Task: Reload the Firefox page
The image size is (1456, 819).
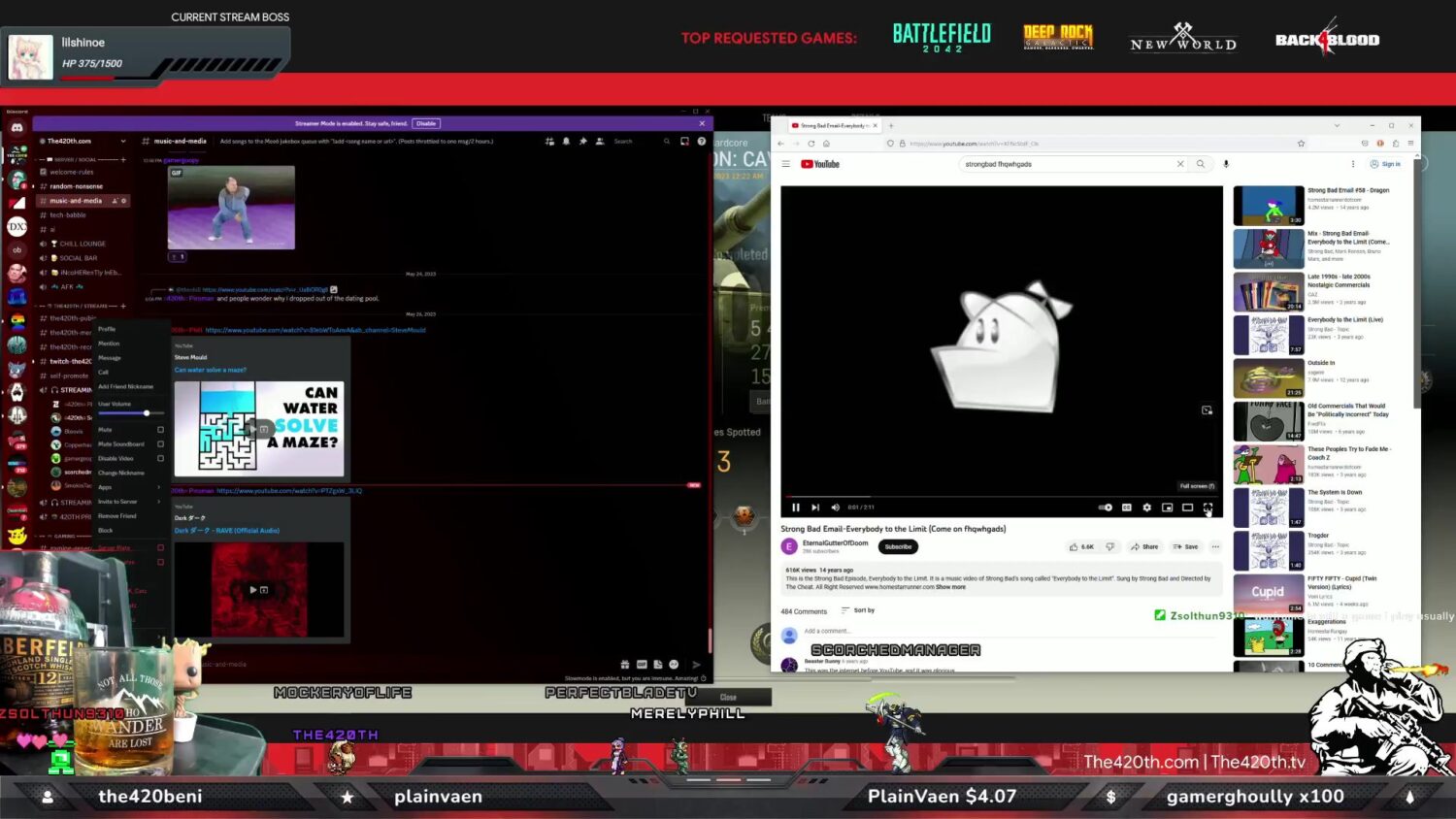Action: click(811, 144)
